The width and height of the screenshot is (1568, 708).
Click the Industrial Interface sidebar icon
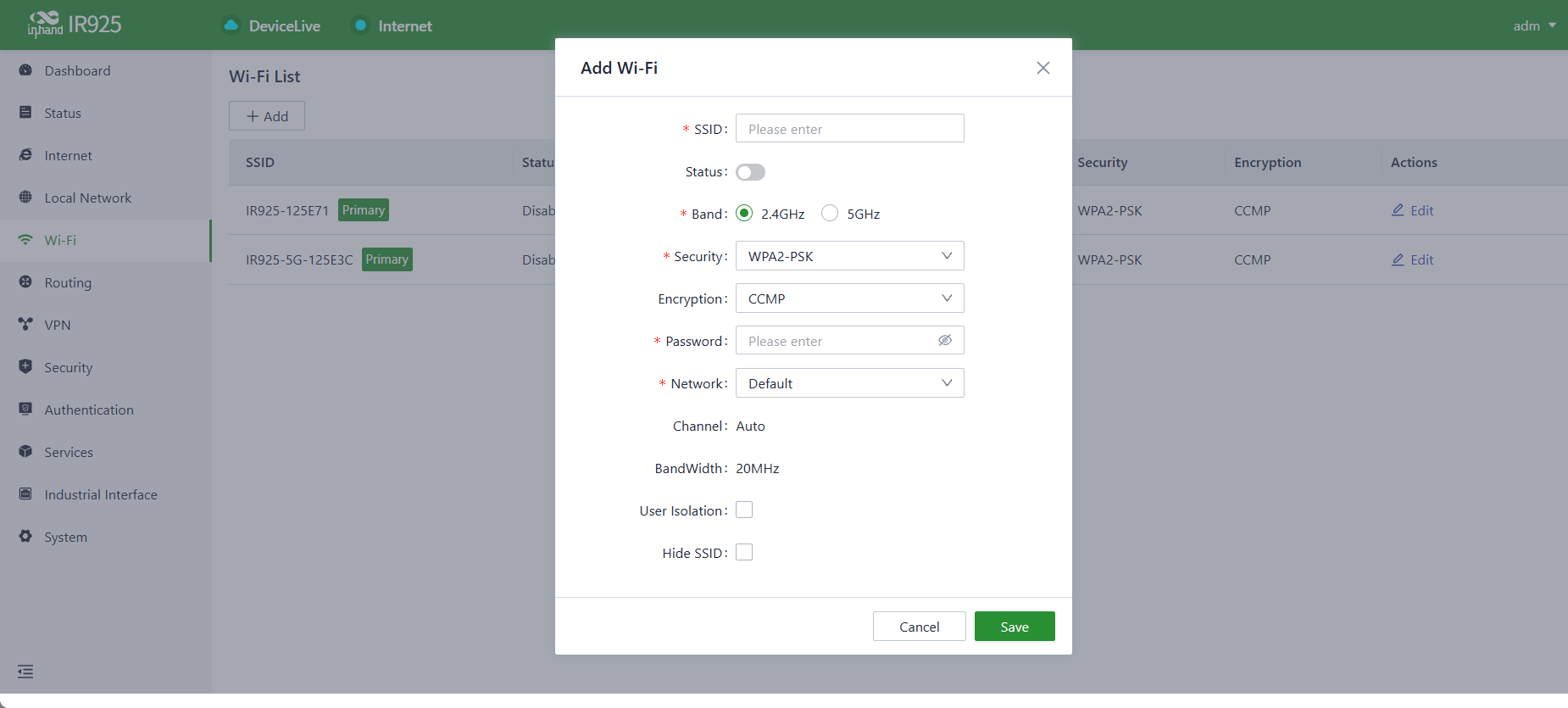click(x=25, y=494)
